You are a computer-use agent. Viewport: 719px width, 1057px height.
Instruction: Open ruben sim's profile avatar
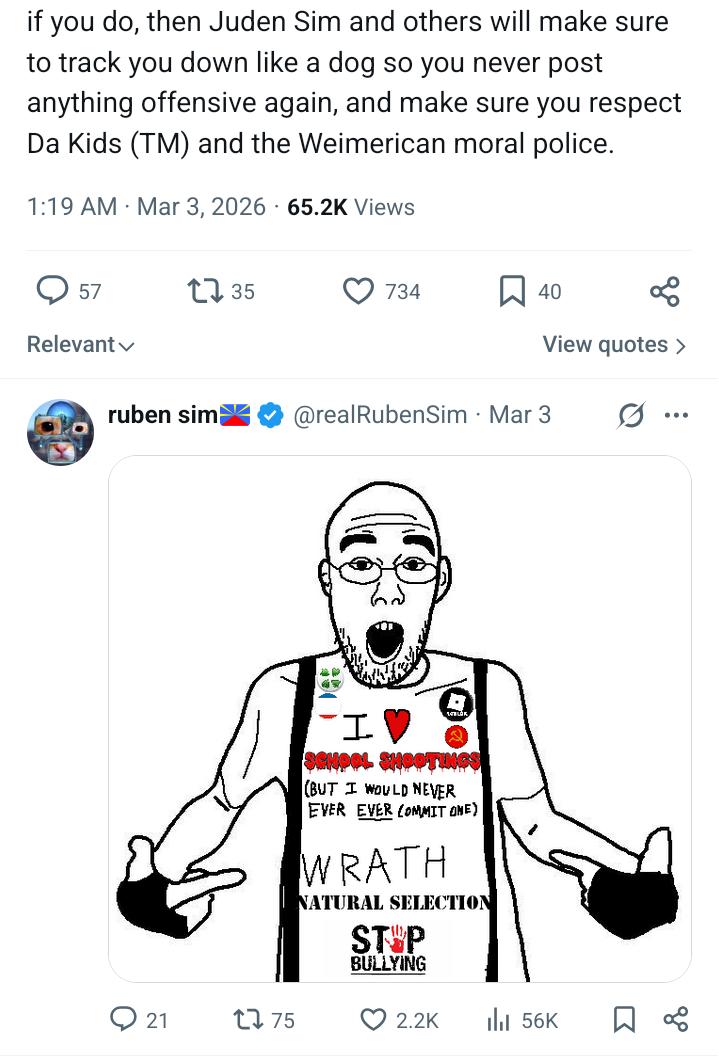(60, 432)
